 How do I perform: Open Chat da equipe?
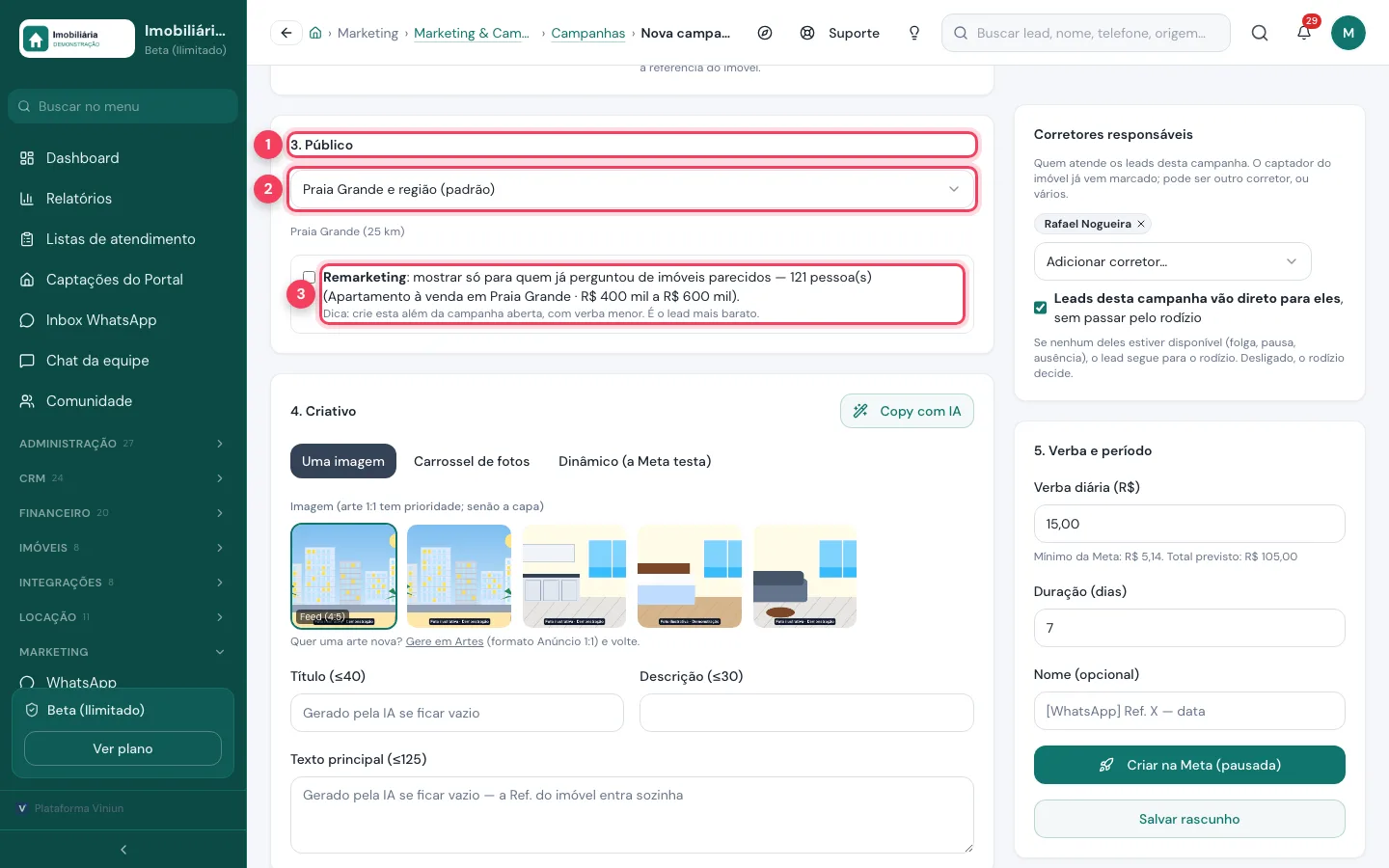point(123,361)
